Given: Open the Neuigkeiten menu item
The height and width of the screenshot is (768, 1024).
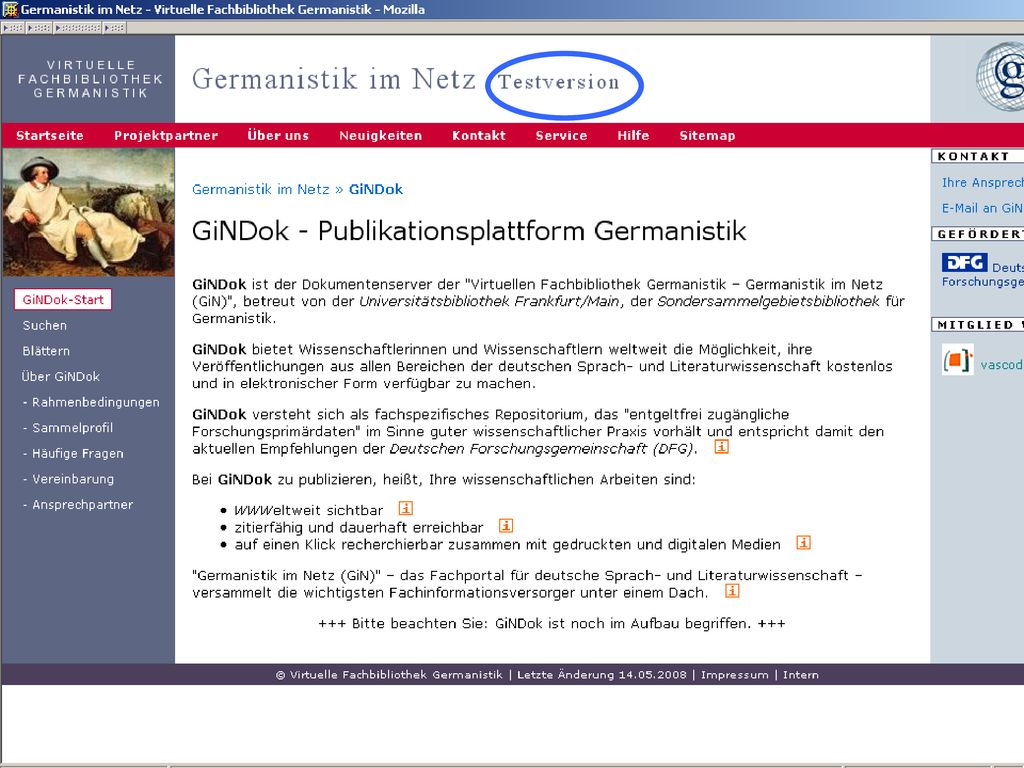Looking at the screenshot, I should click(x=381, y=136).
